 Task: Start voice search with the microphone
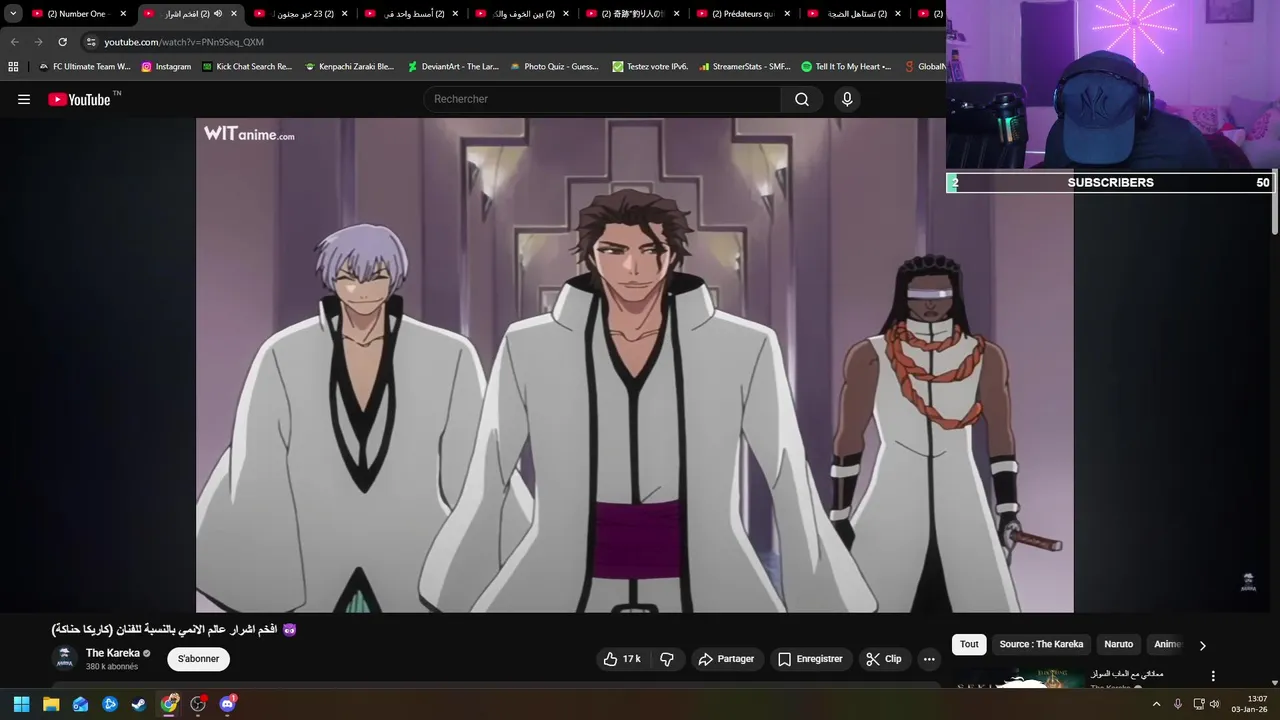[x=847, y=99]
